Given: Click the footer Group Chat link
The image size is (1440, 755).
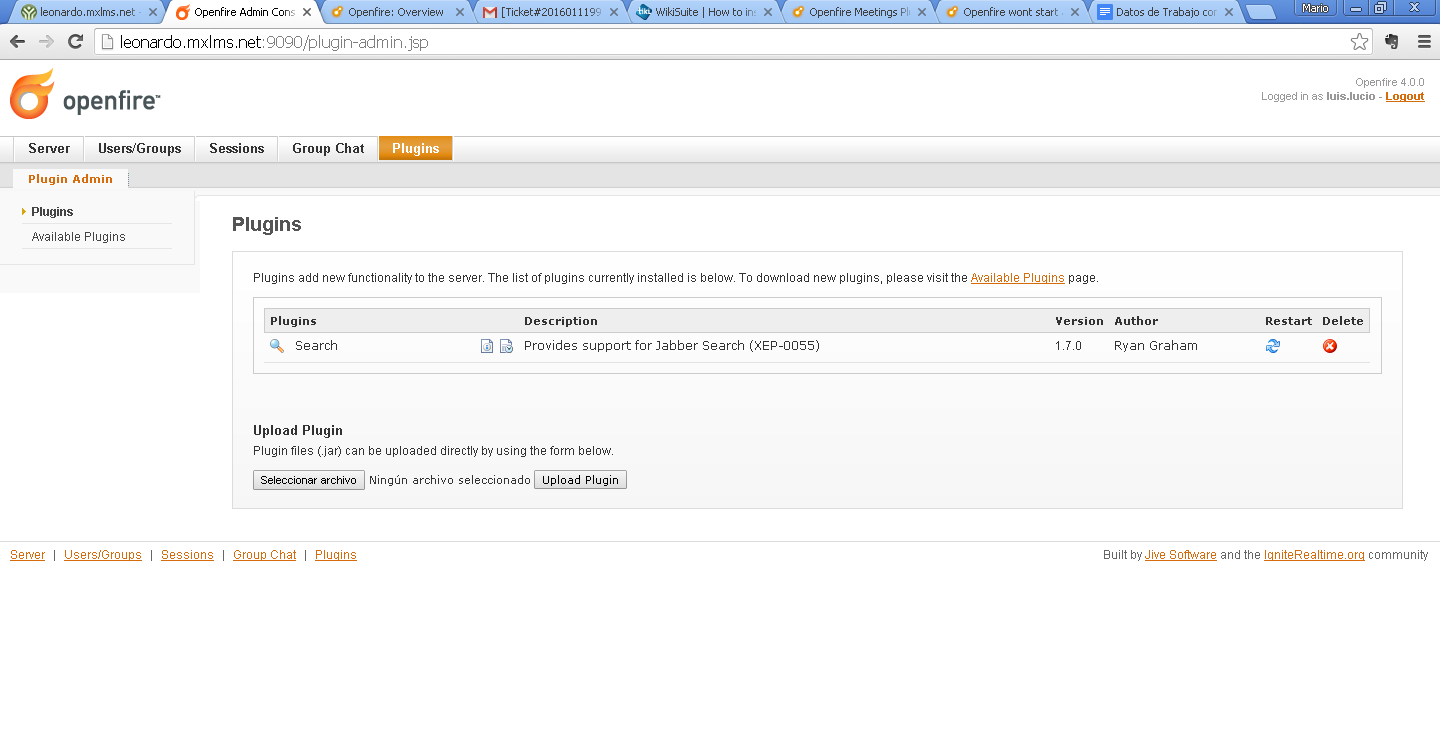Looking at the screenshot, I should coord(265,555).
